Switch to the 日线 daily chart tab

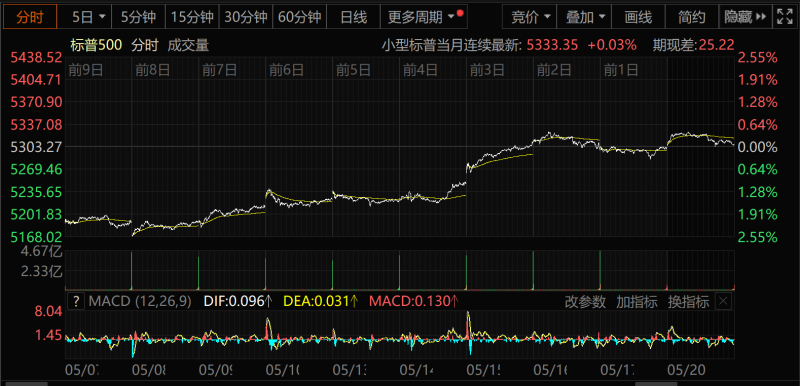pyautogui.click(x=354, y=18)
